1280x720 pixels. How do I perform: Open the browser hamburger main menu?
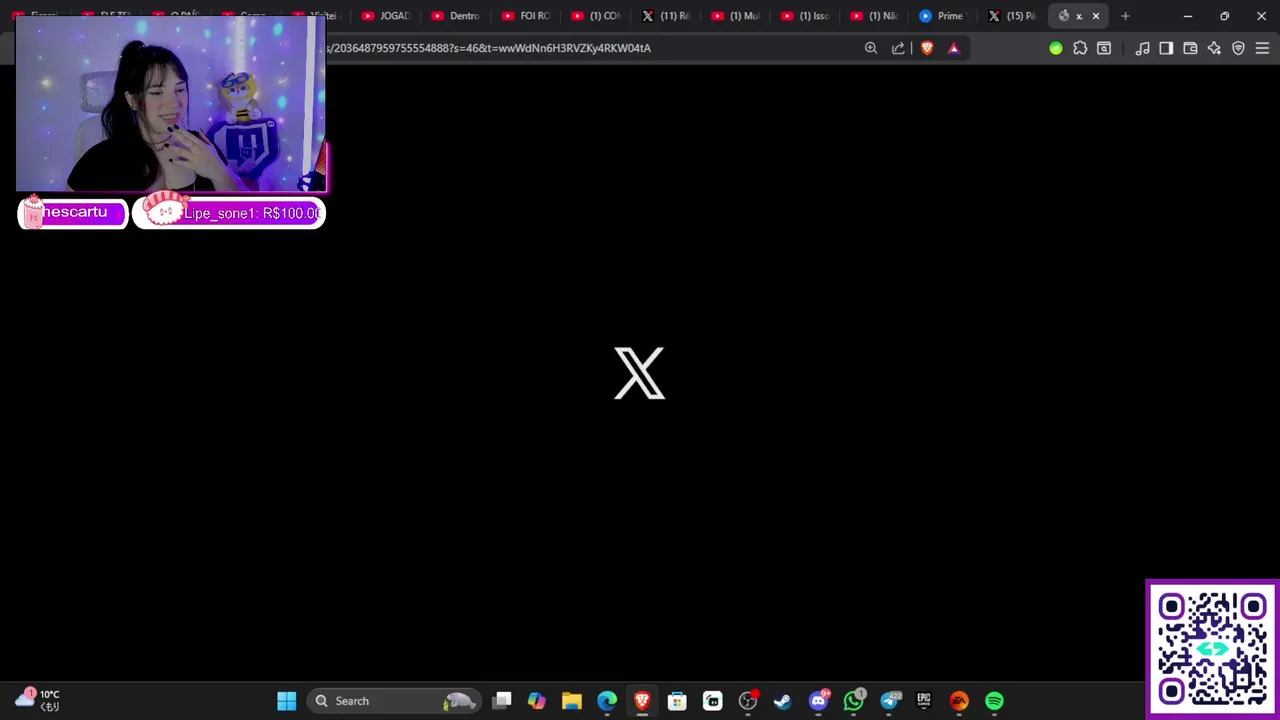tap(1262, 48)
